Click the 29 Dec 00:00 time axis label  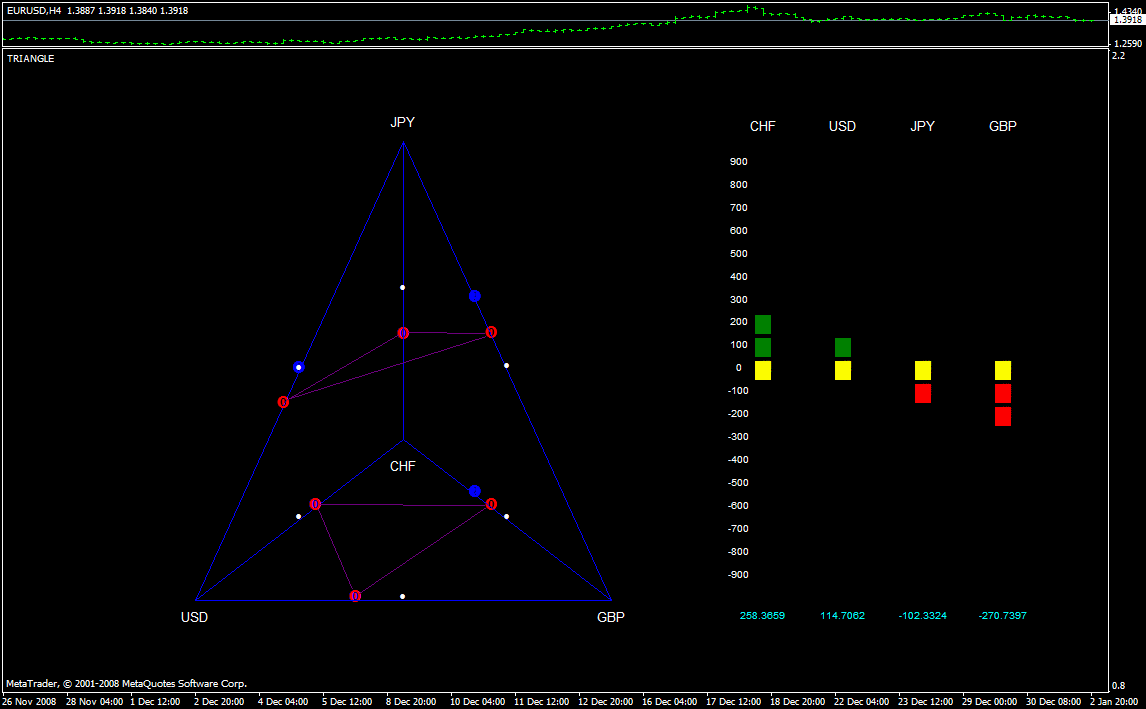(990, 702)
